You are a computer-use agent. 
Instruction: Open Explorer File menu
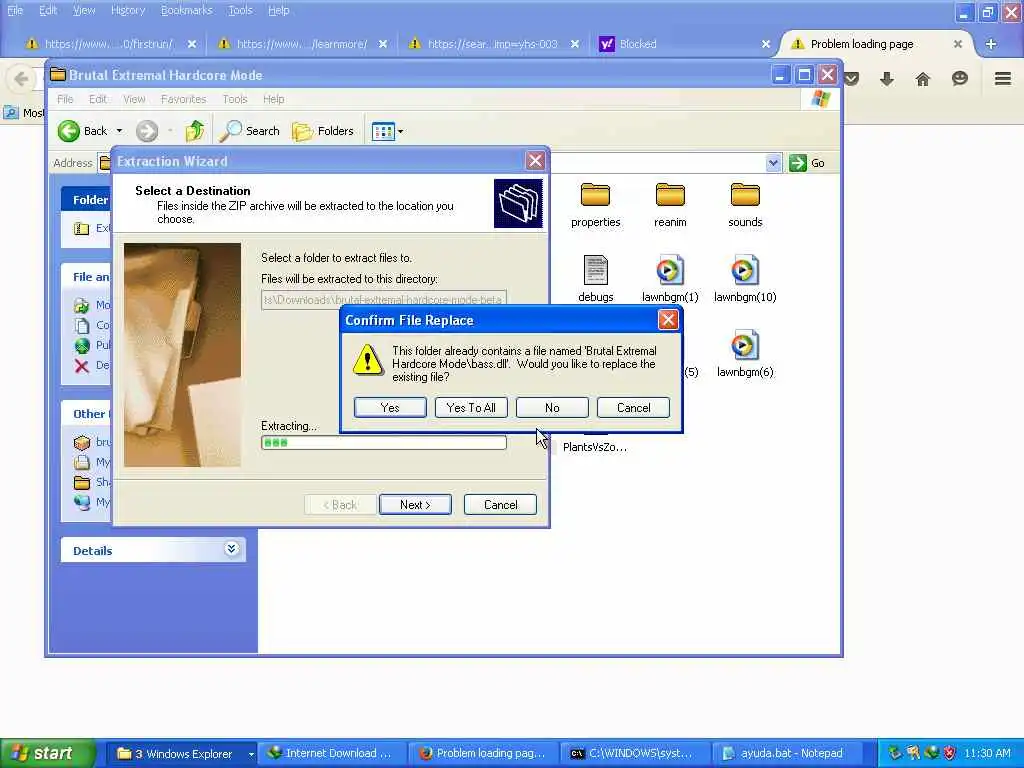65,99
